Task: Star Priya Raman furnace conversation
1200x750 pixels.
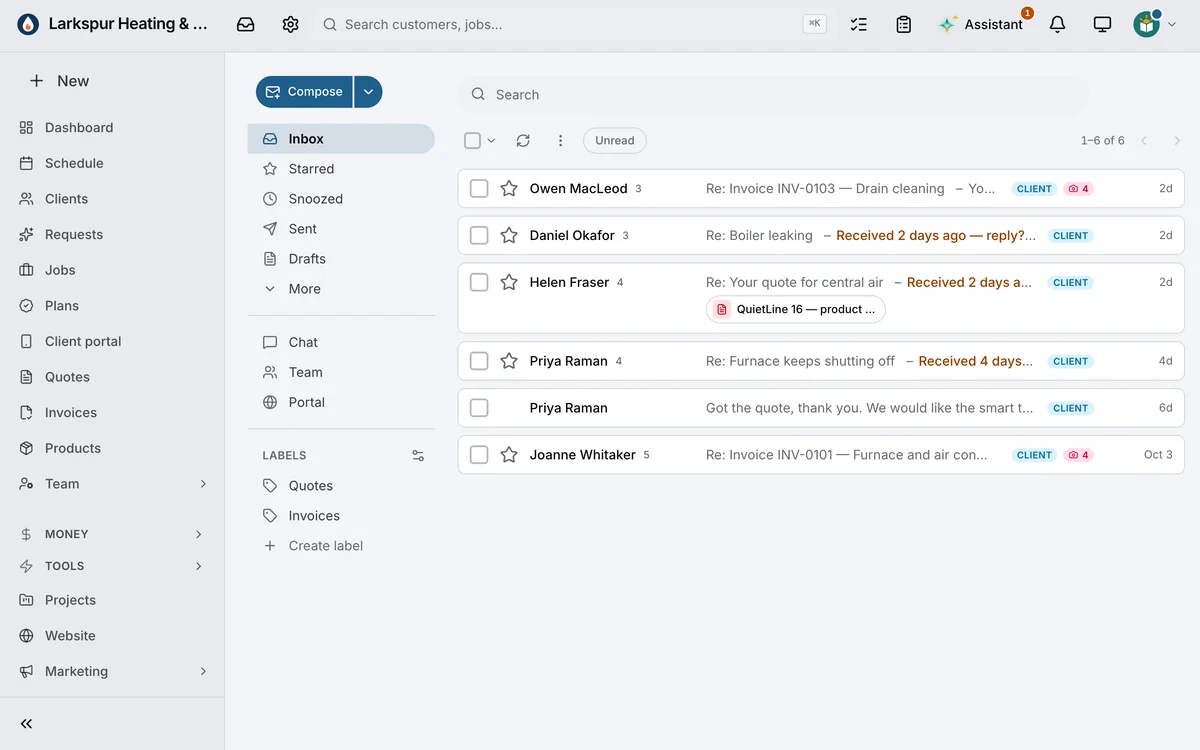Action: (509, 361)
